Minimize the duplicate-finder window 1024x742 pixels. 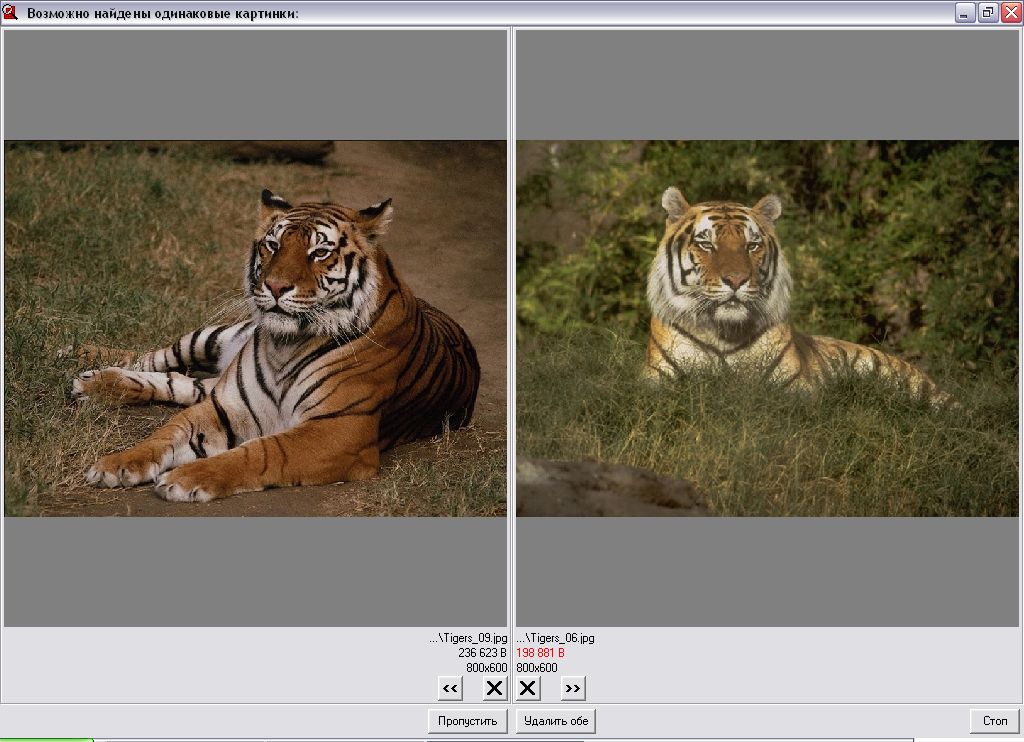[965, 13]
